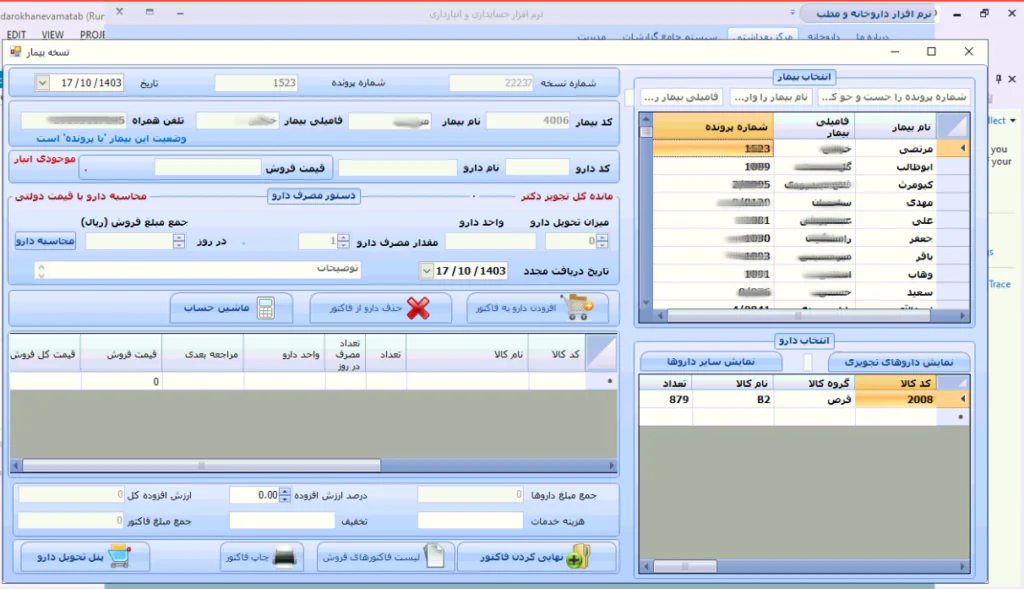Click the pin icon on the right docked panel

click(997, 79)
